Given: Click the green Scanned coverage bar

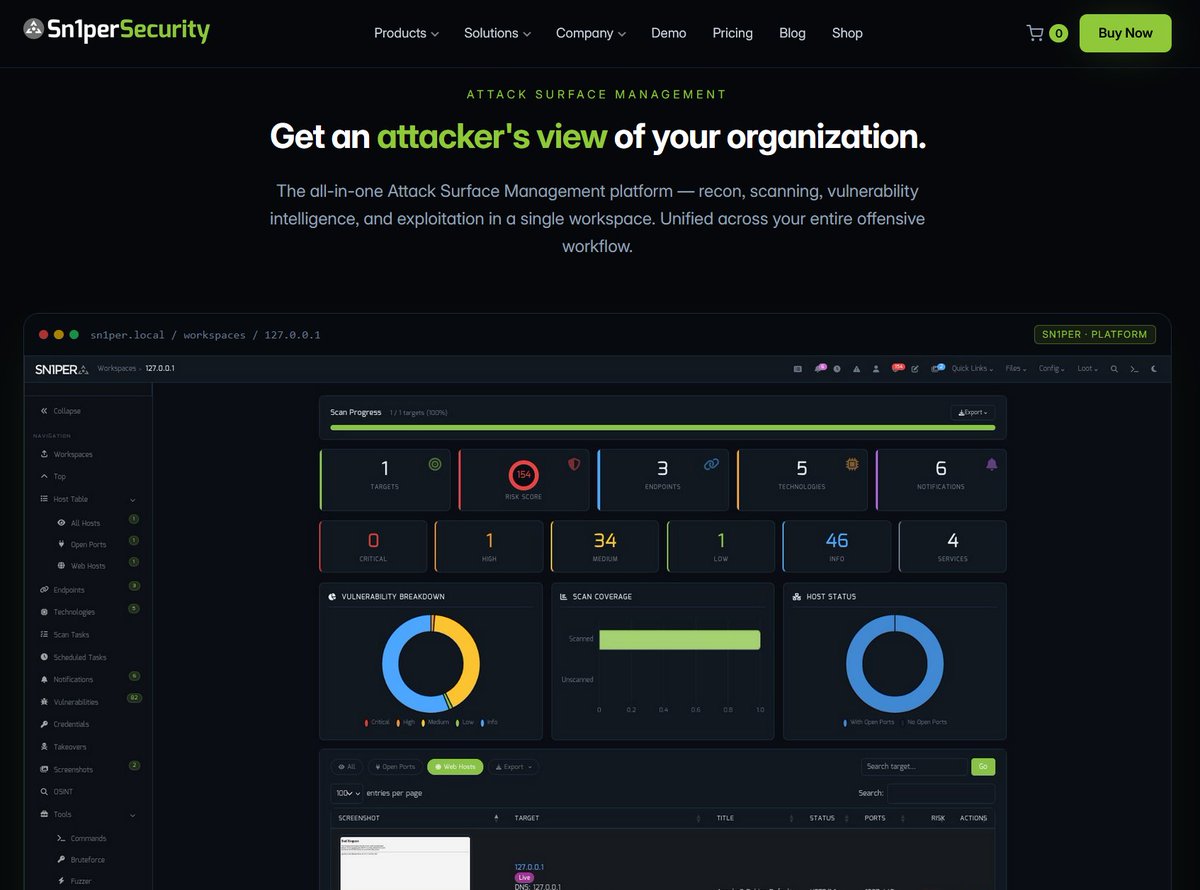Looking at the screenshot, I should (x=680, y=639).
